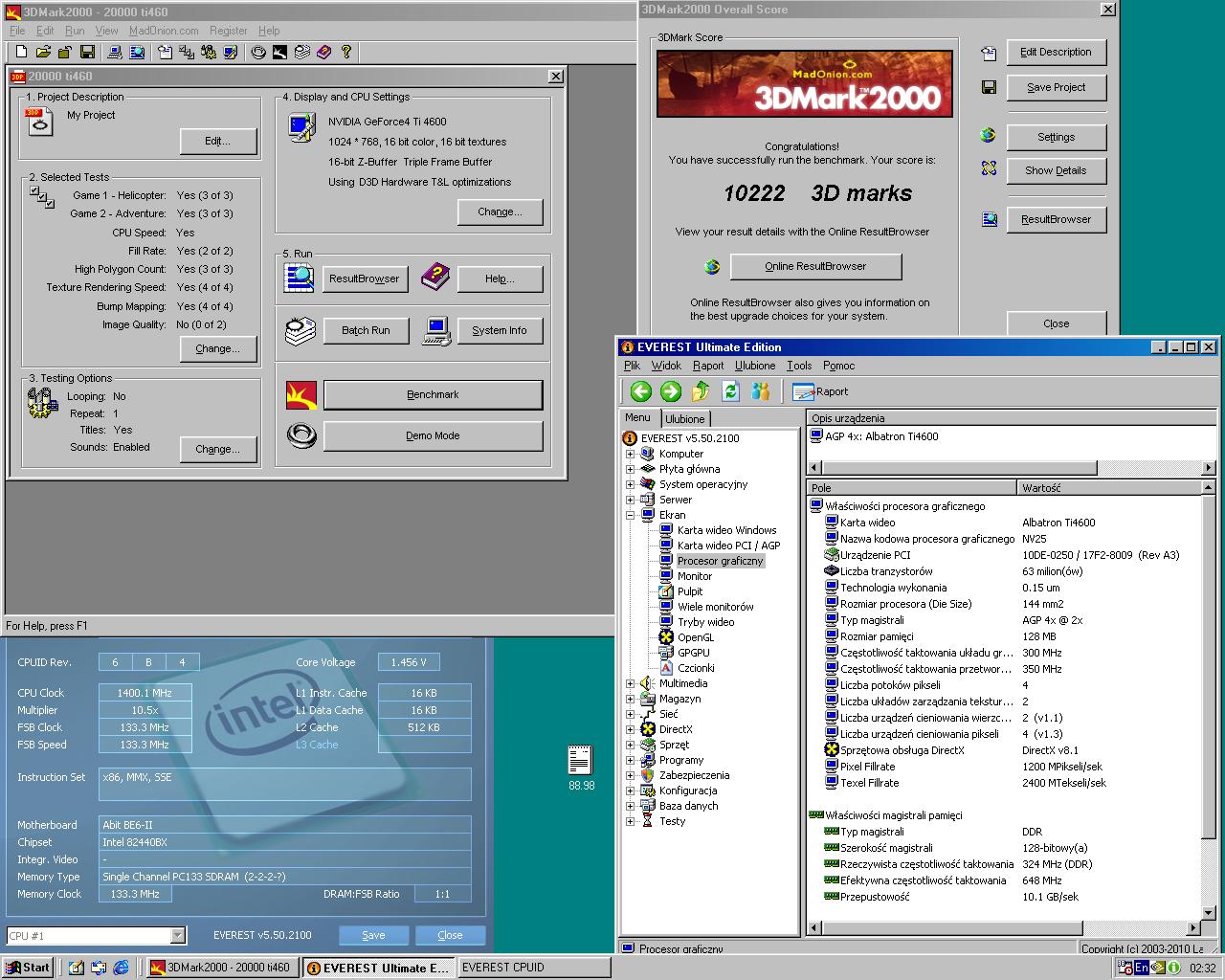1225x980 pixels.
Task: Select Karta wideo Windows tree item
Action: point(726,530)
